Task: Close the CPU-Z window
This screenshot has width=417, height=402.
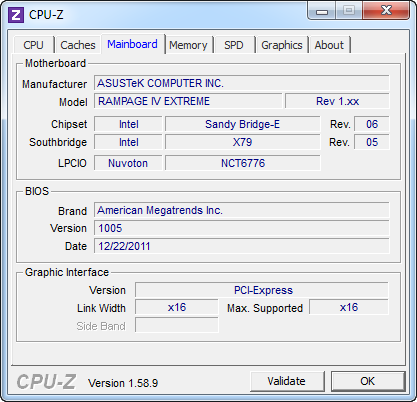Action: tap(386, 10)
